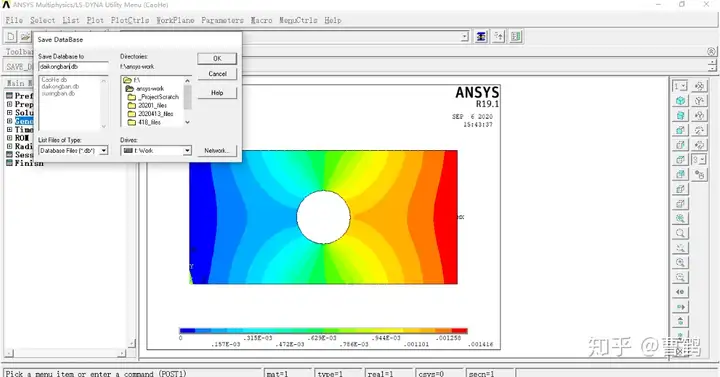Click the Fit View icon
Screen dimensions: 720x377
click(681, 218)
